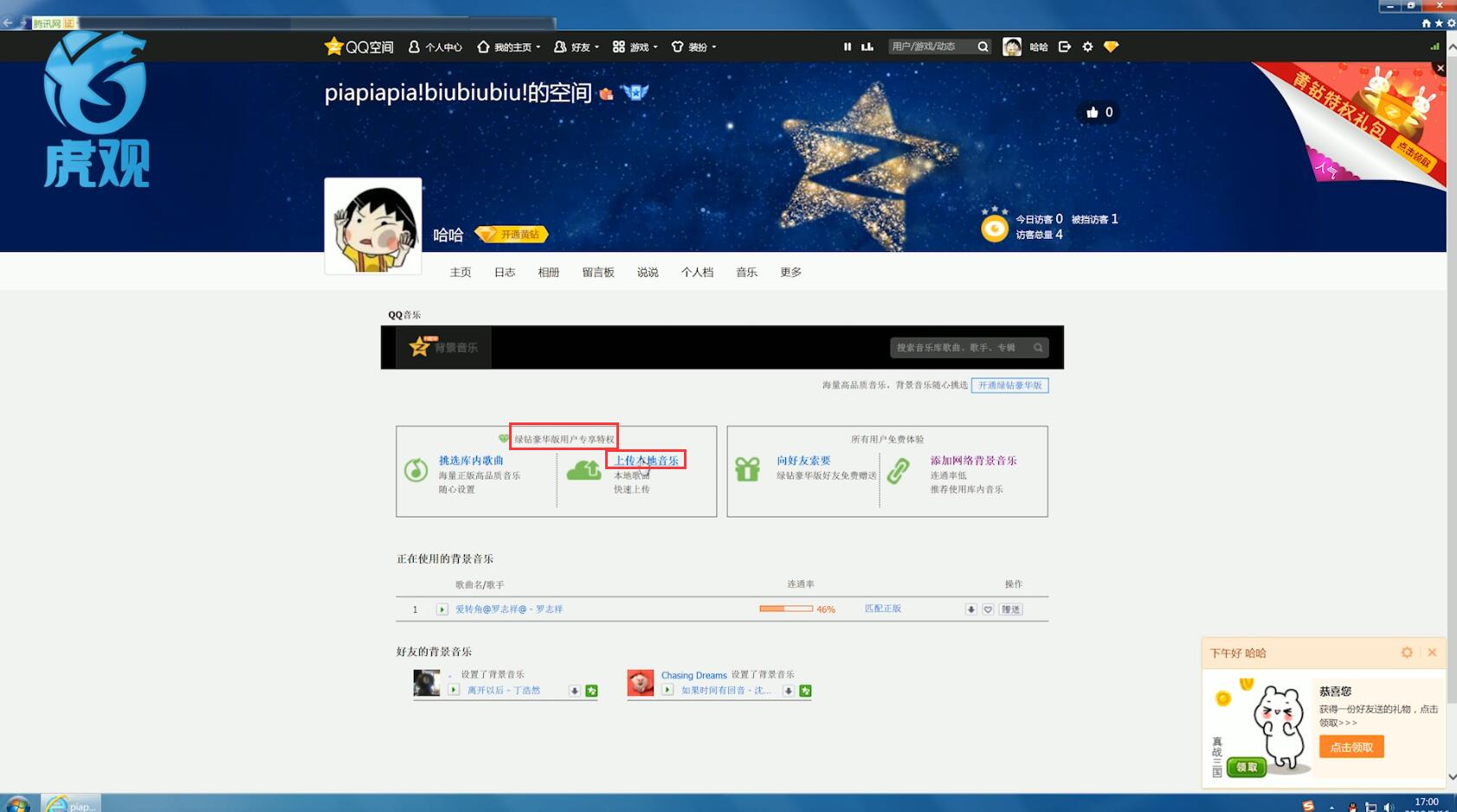
Task: Open the small user avatar in top bar
Action: (x=1012, y=47)
